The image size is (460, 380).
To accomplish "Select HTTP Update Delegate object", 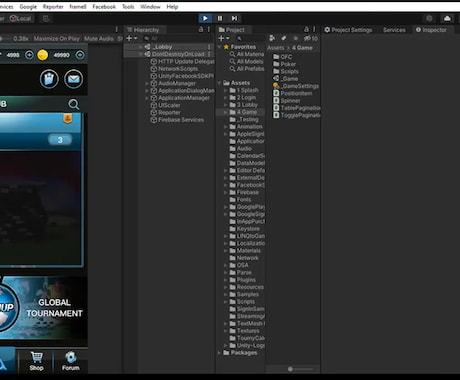I will coord(182,62).
